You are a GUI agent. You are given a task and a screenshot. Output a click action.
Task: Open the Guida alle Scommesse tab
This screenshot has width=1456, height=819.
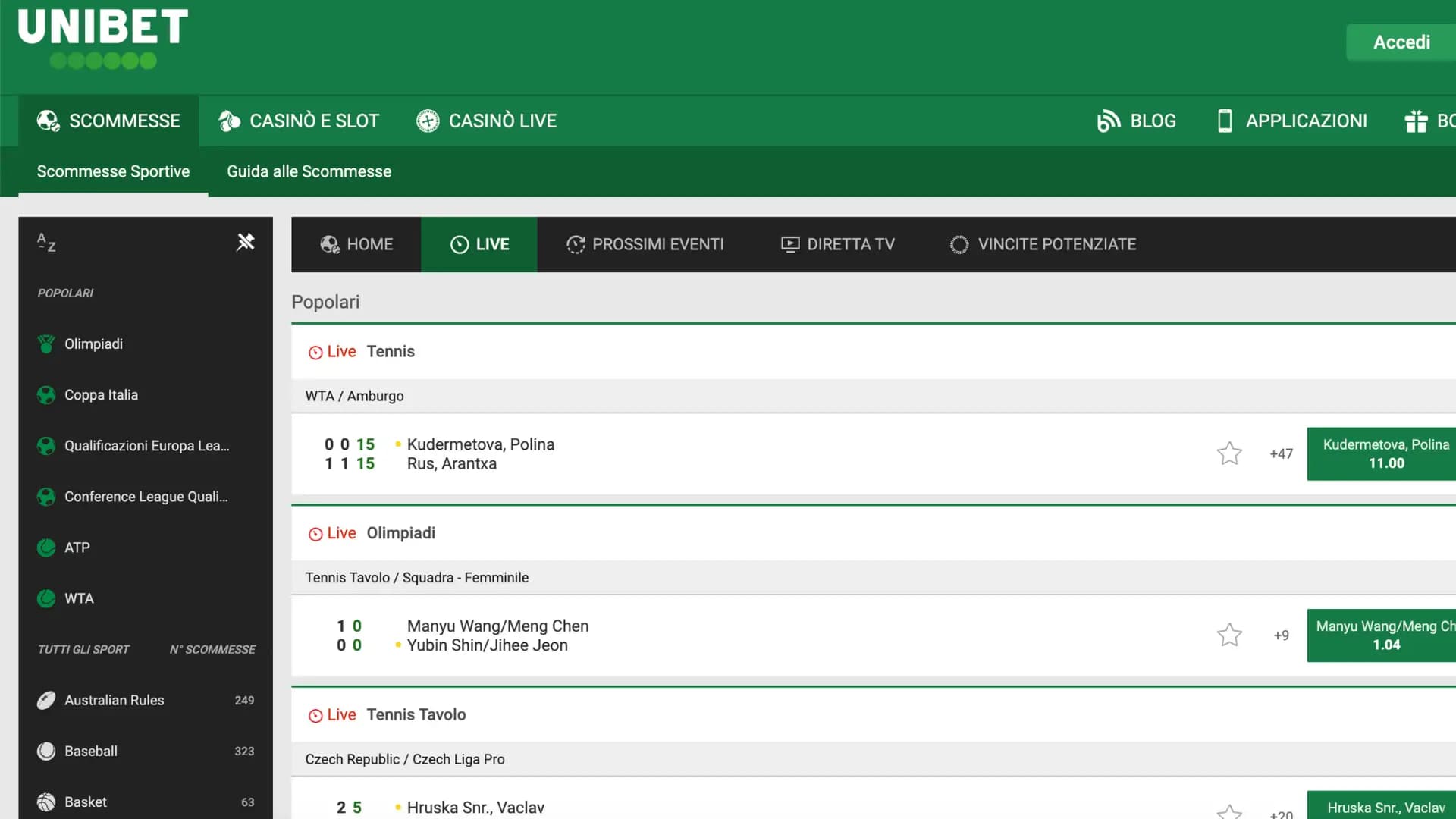click(309, 171)
